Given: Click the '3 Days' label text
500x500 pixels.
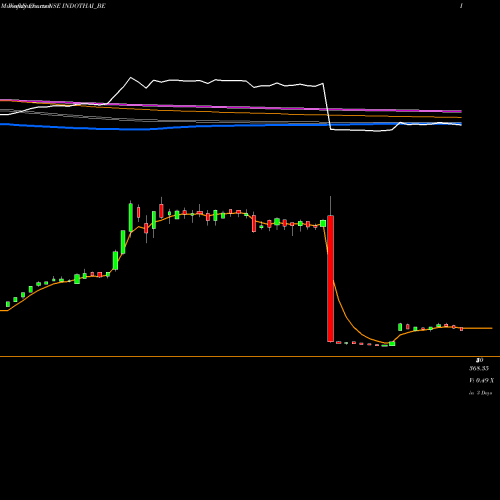Looking at the screenshot, I should pos(484,393).
